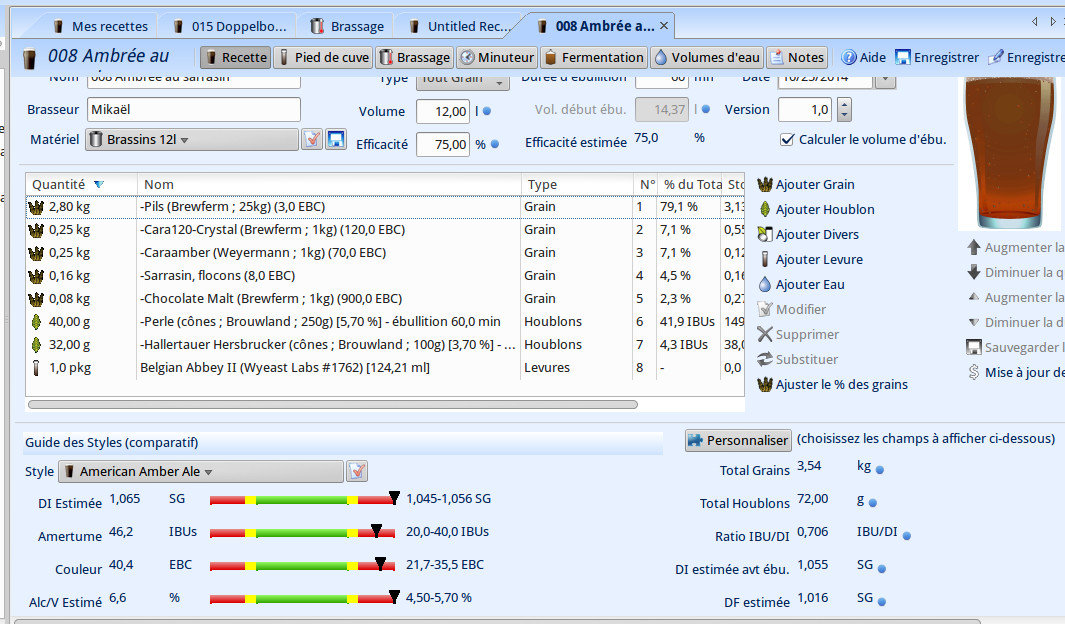Viewport: 1065px width, 624px height.
Task: Open the Pied de cuve section
Action: click(323, 58)
